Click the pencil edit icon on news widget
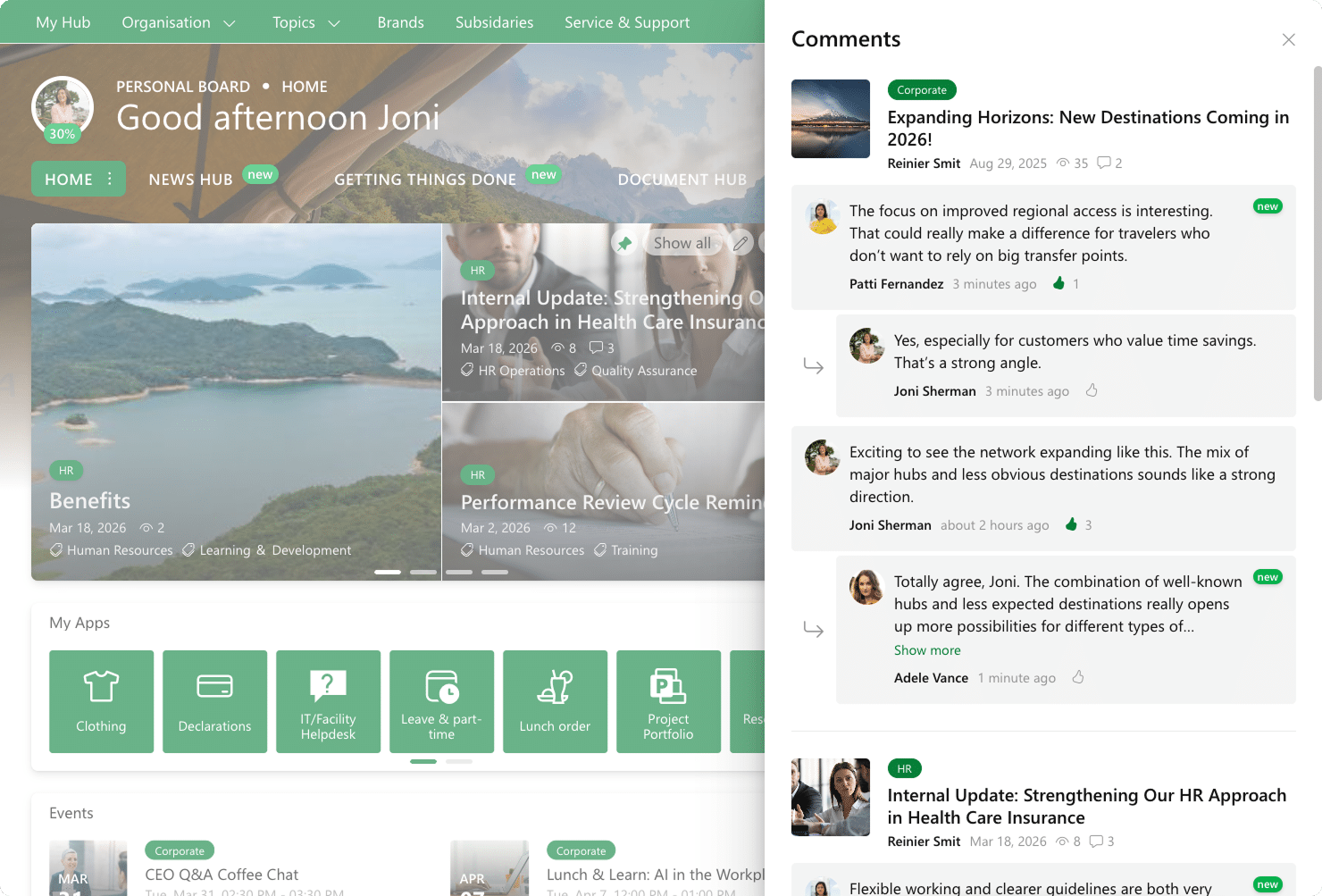 tap(740, 243)
